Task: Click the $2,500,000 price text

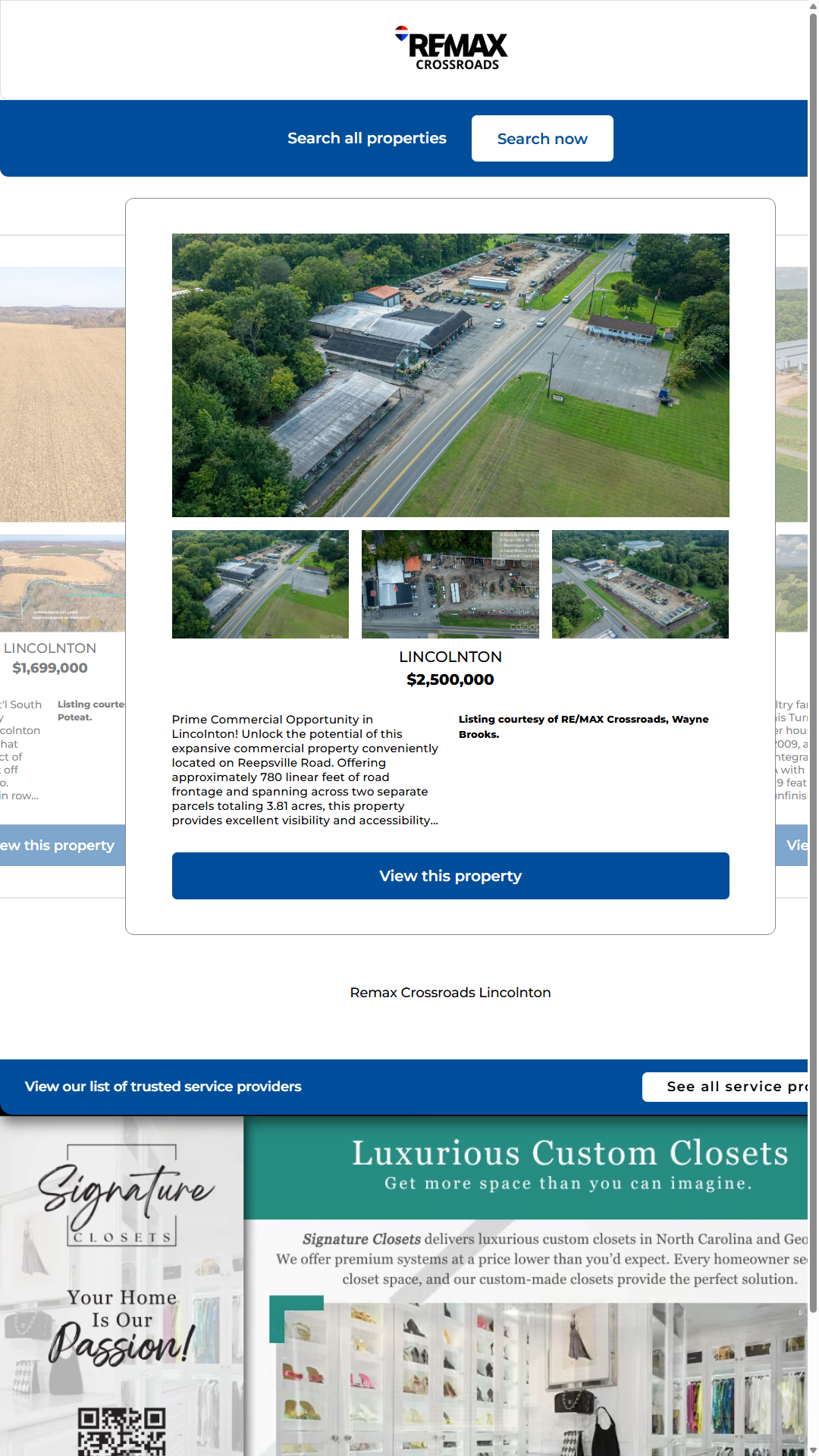Action: point(450,679)
